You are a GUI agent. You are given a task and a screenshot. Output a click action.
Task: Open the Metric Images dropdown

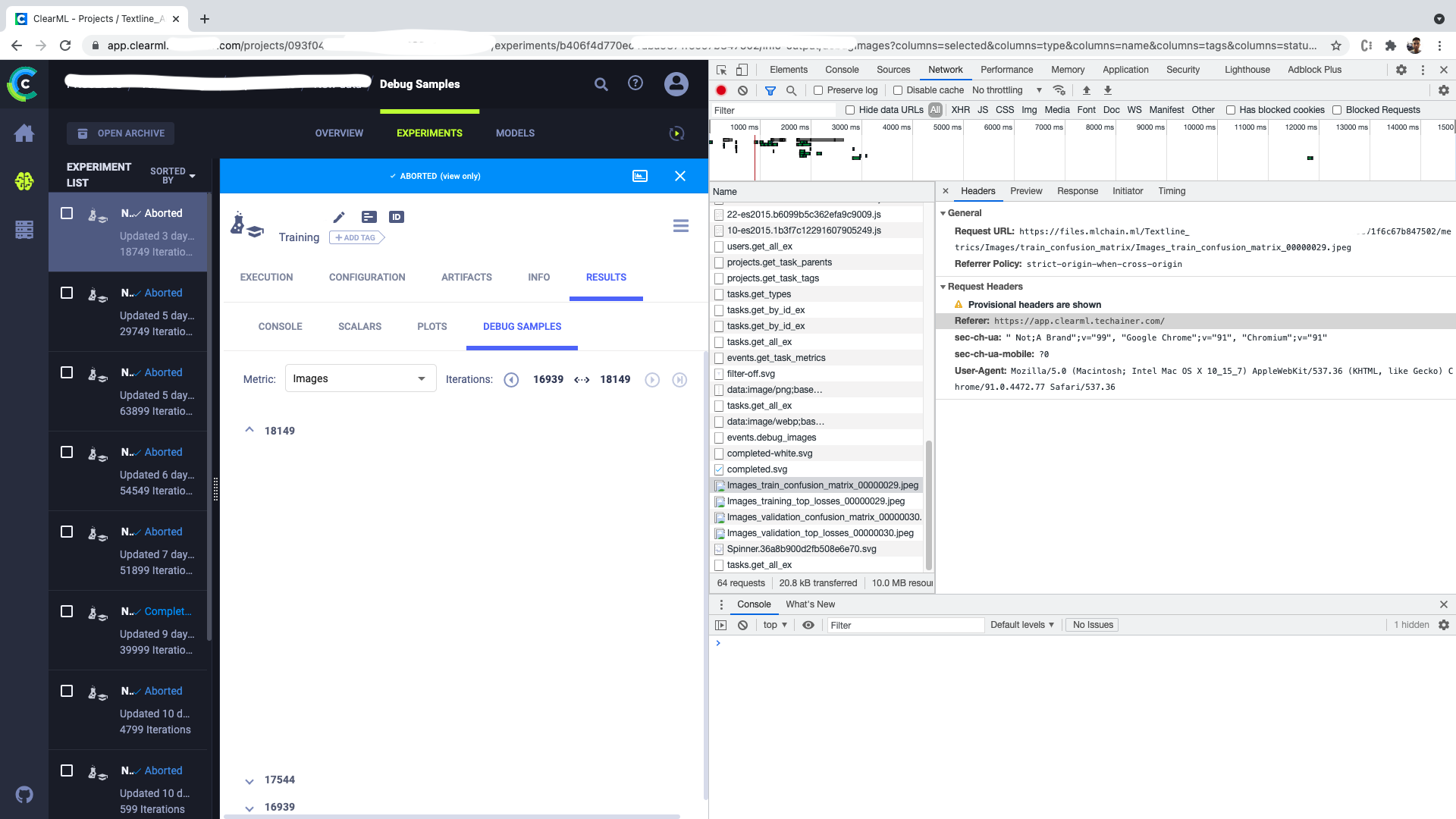point(360,378)
